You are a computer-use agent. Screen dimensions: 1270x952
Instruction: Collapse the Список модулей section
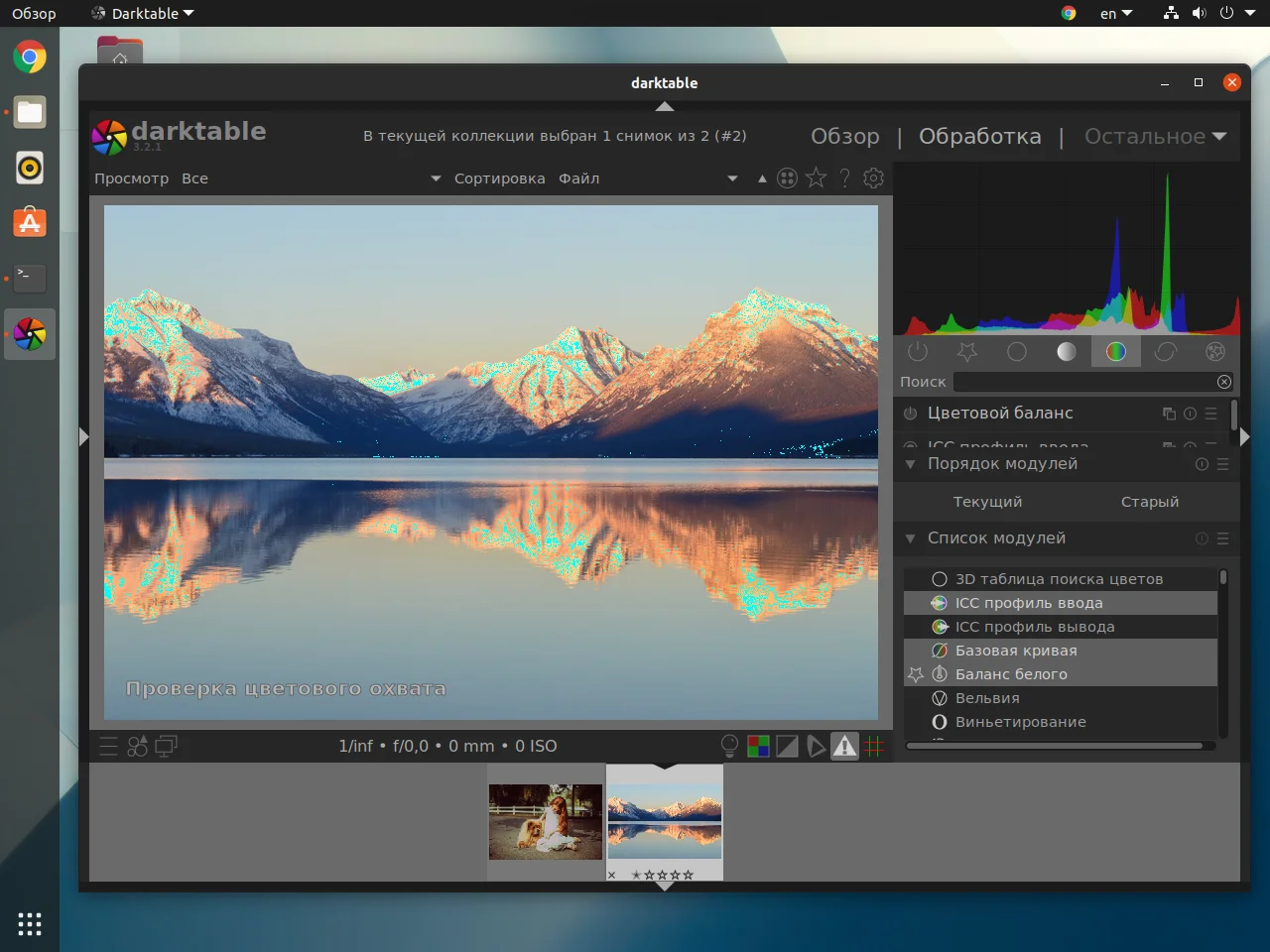tap(910, 538)
